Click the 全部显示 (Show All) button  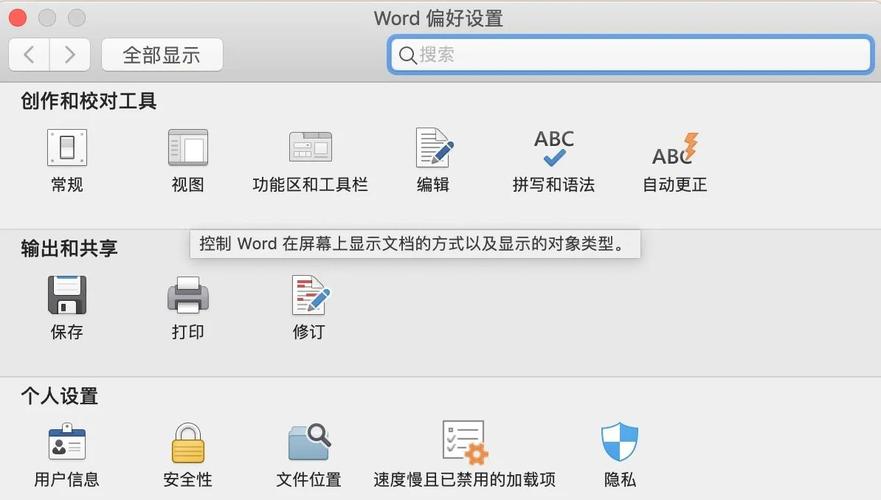point(162,54)
